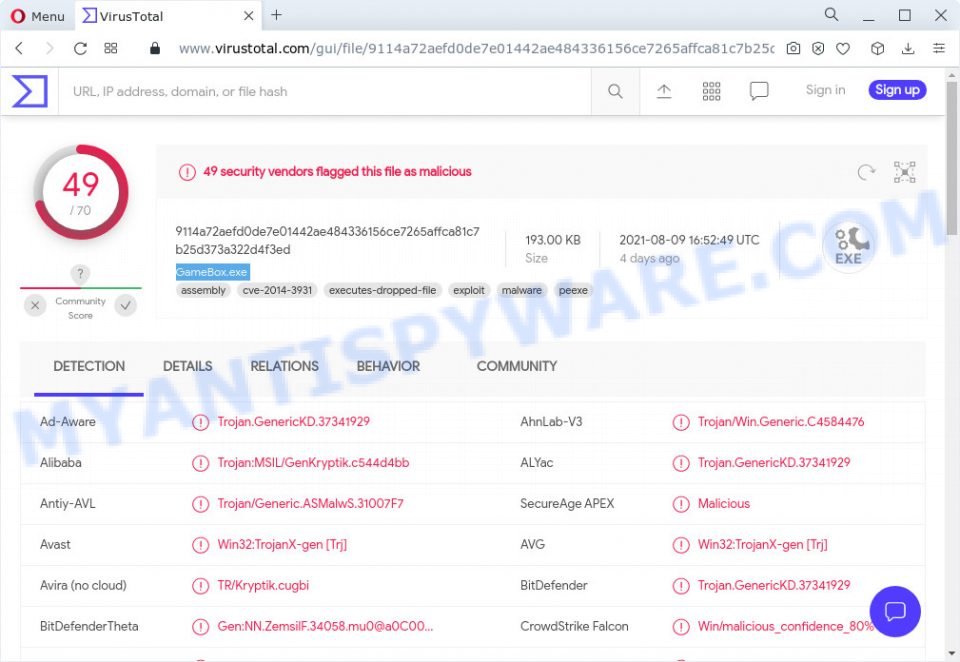Click the malware tag
Image resolution: width=960 pixels, height=662 pixels.
click(x=522, y=290)
